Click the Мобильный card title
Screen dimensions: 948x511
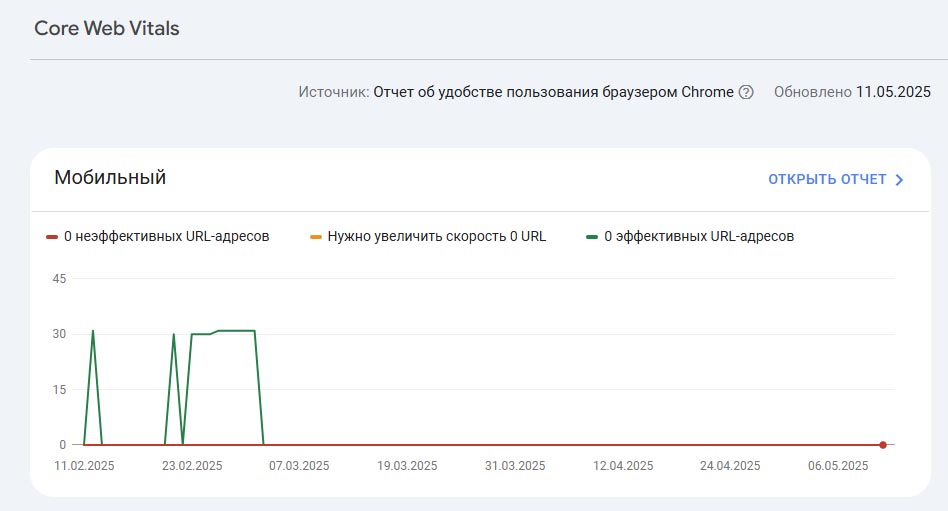click(110, 177)
